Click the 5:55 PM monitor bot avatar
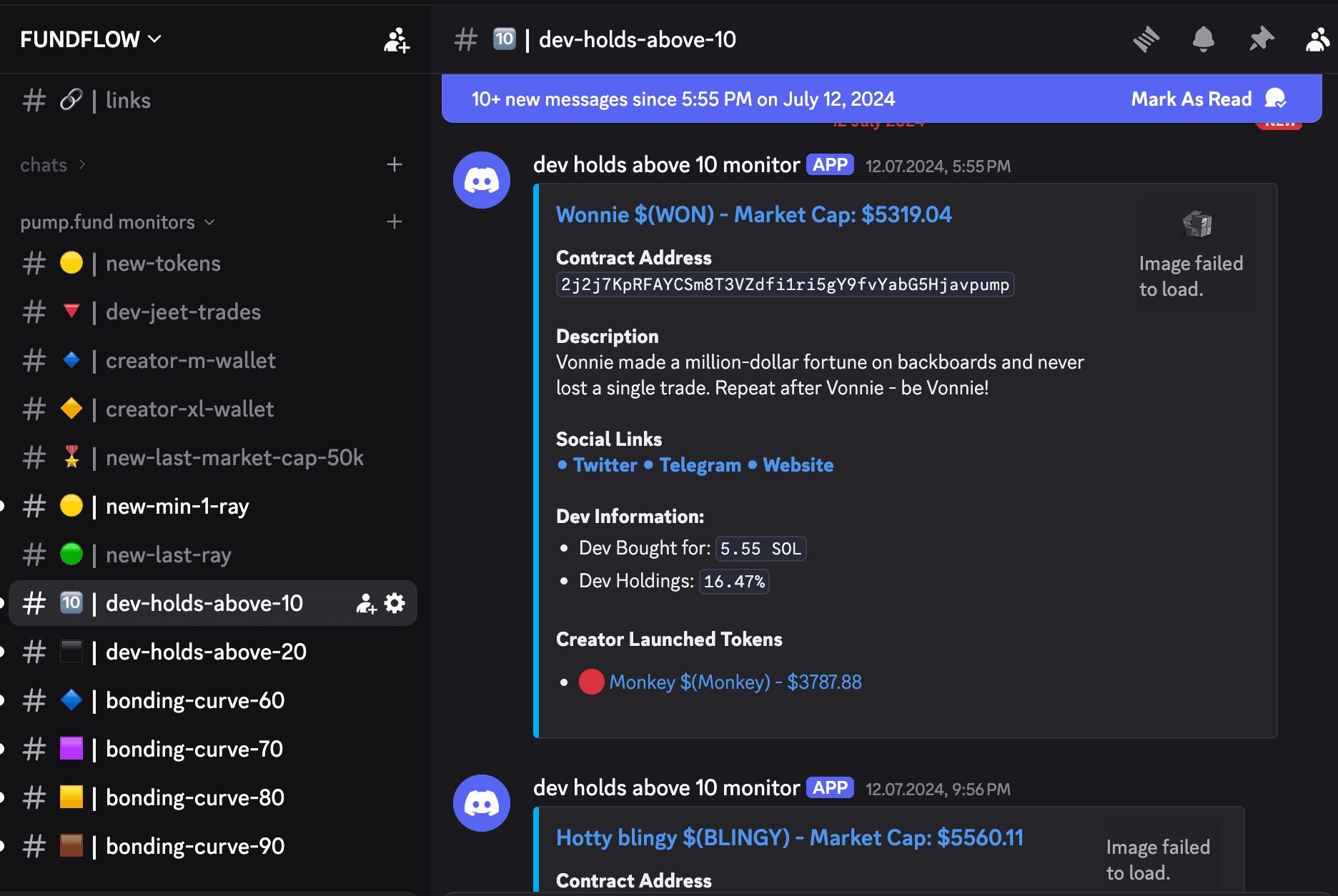This screenshot has width=1338, height=896. click(x=482, y=180)
